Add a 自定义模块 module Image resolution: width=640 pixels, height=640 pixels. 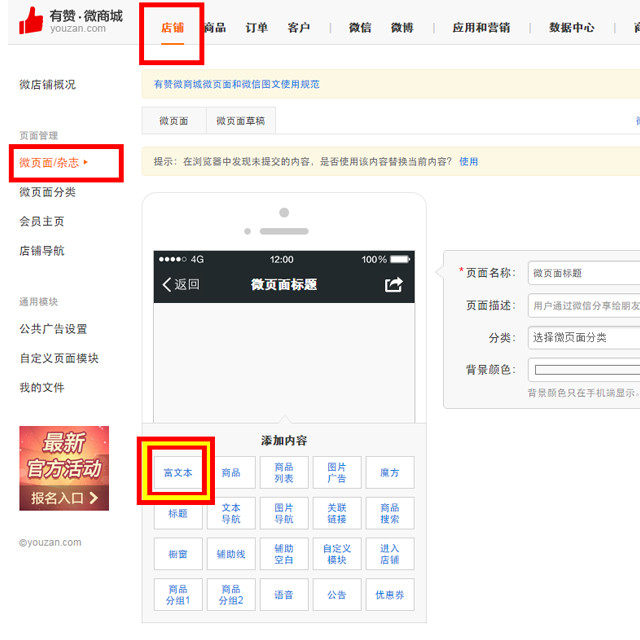click(337, 554)
